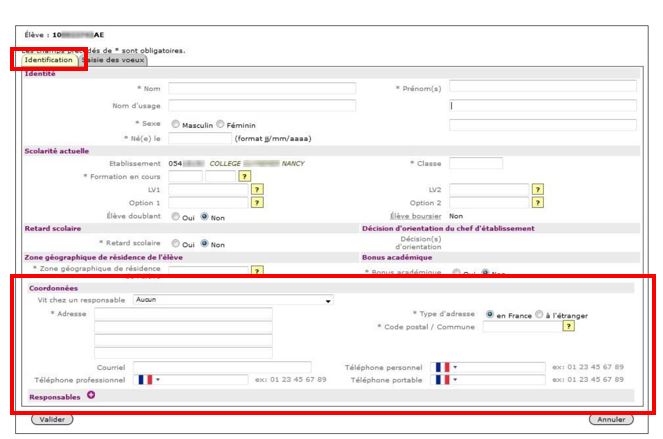Select the Identification tab
The height and width of the screenshot is (439, 663).
click(x=48, y=60)
